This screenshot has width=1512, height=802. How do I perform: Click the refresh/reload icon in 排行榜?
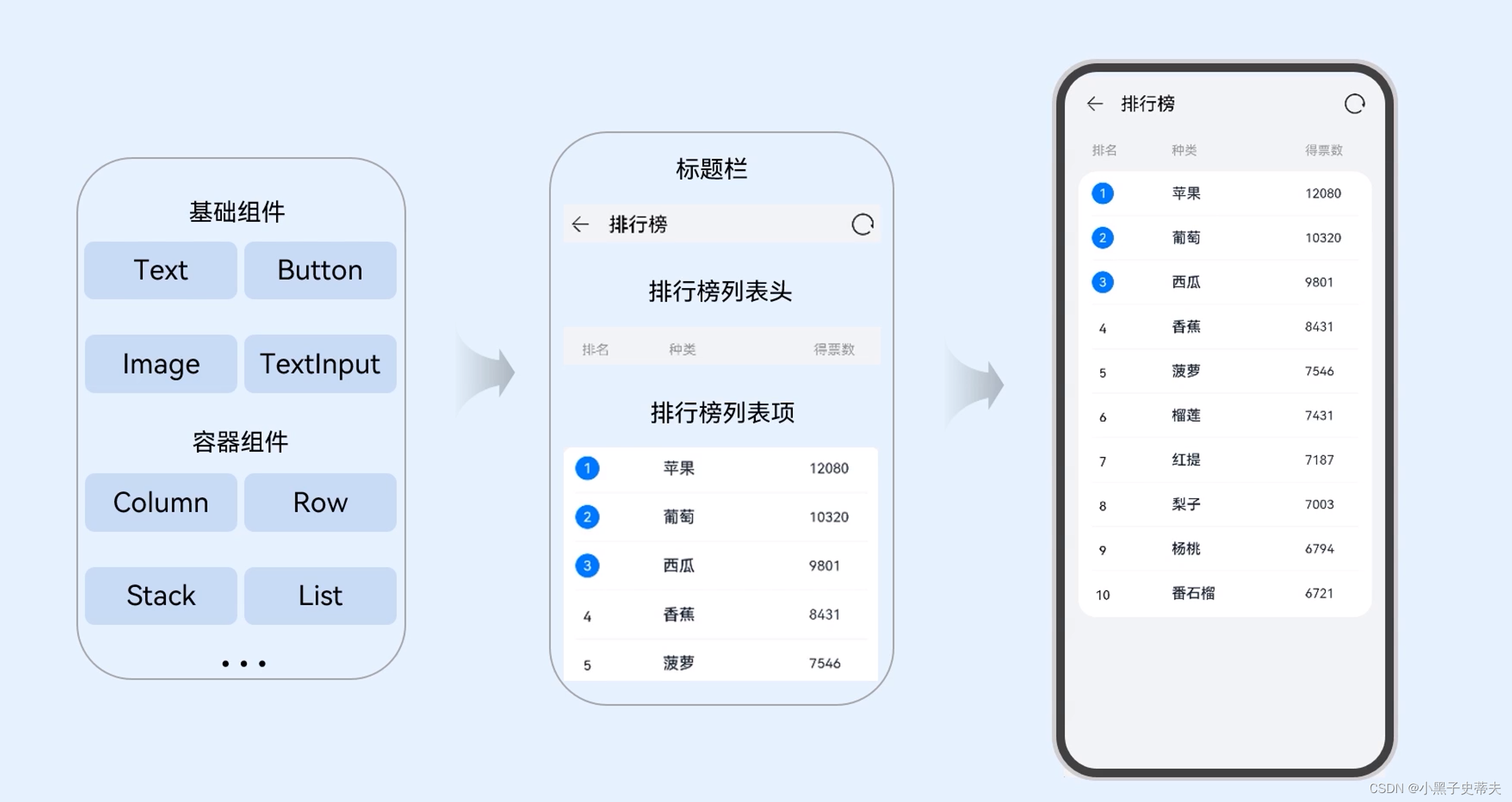(1358, 102)
